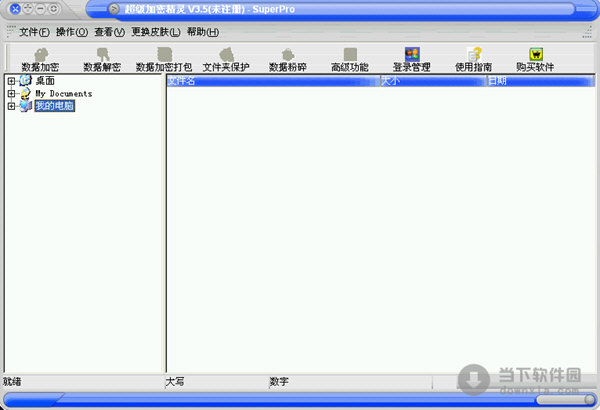The width and height of the screenshot is (600, 410).
Task: Click the 数字 status bar indicator
Action: pyautogui.click(x=279, y=382)
